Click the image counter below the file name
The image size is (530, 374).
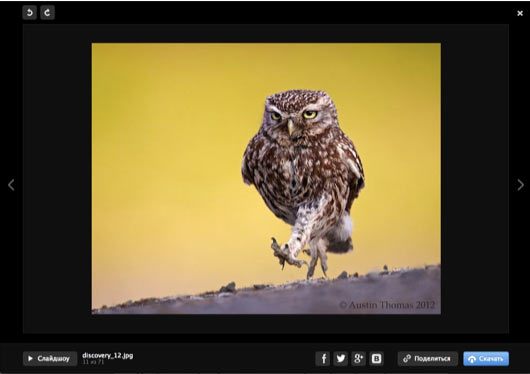coord(93,362)
